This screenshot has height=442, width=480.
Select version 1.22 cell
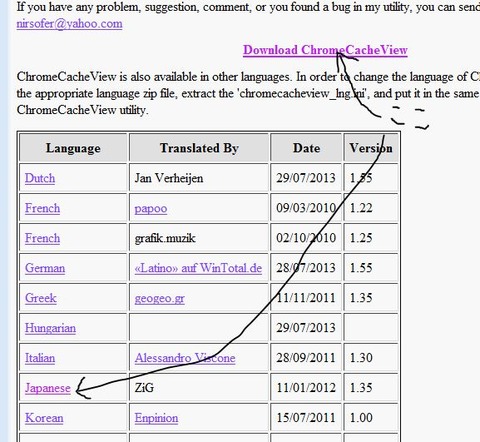(x=371, y=208)
